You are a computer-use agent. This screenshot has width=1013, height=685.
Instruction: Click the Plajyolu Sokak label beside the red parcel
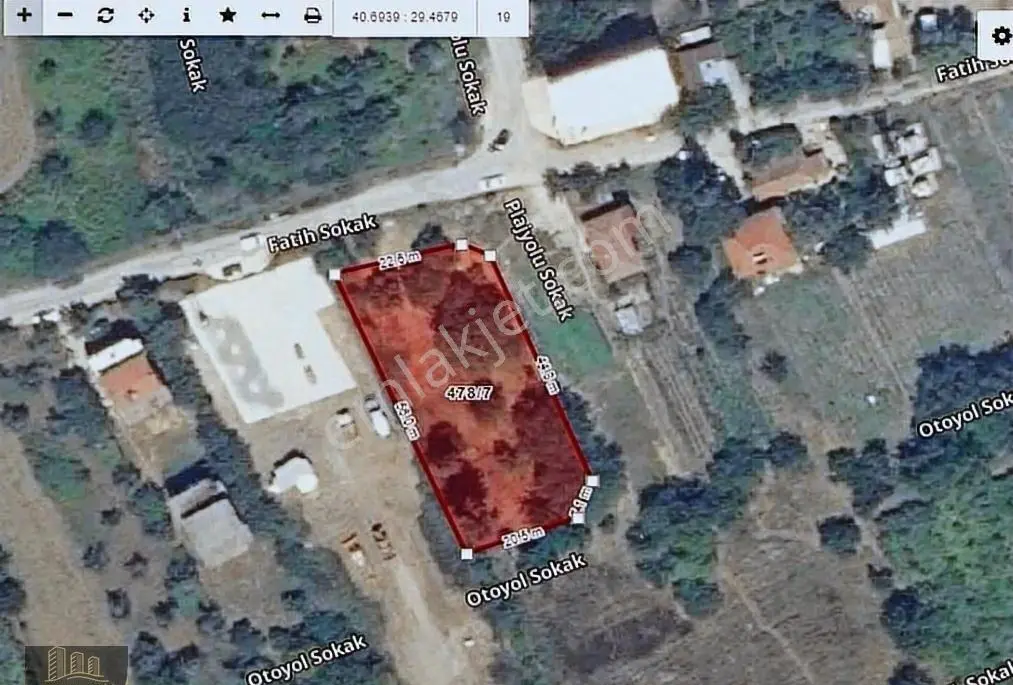pos(539,260)
